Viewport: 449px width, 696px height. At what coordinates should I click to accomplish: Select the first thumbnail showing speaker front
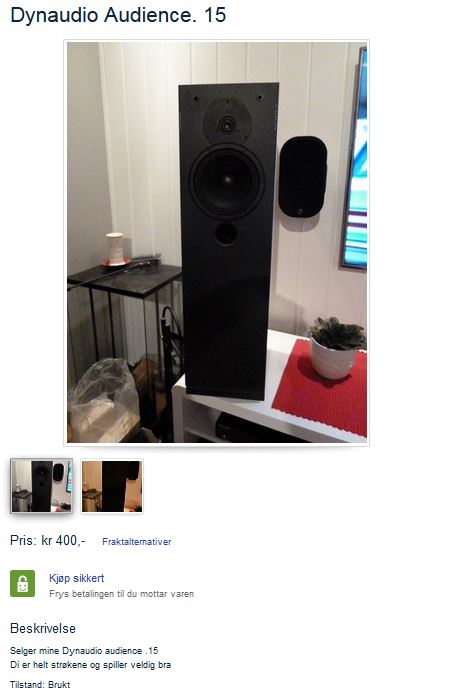pos(41,486)
